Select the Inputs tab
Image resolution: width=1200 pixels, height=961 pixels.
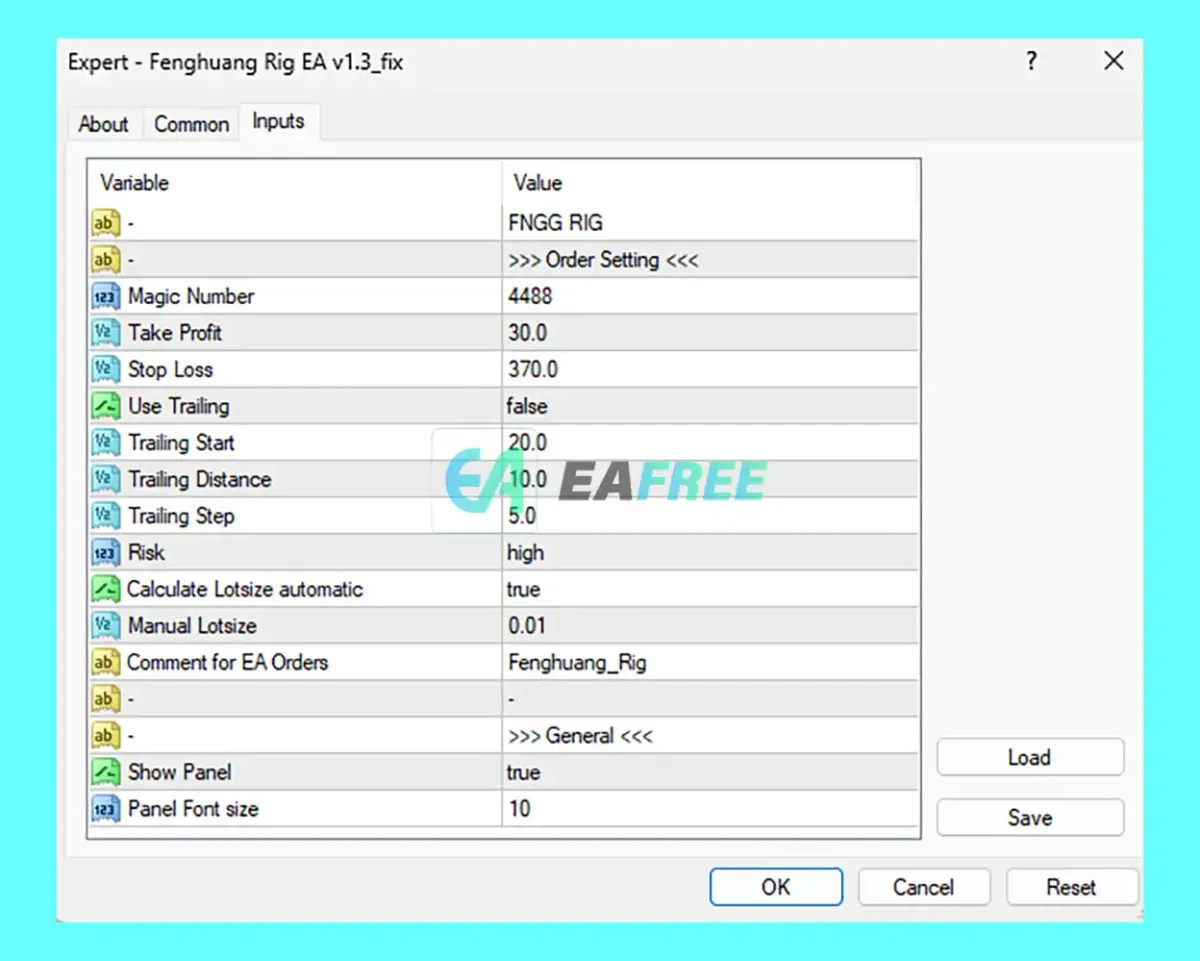coord(278,121)
